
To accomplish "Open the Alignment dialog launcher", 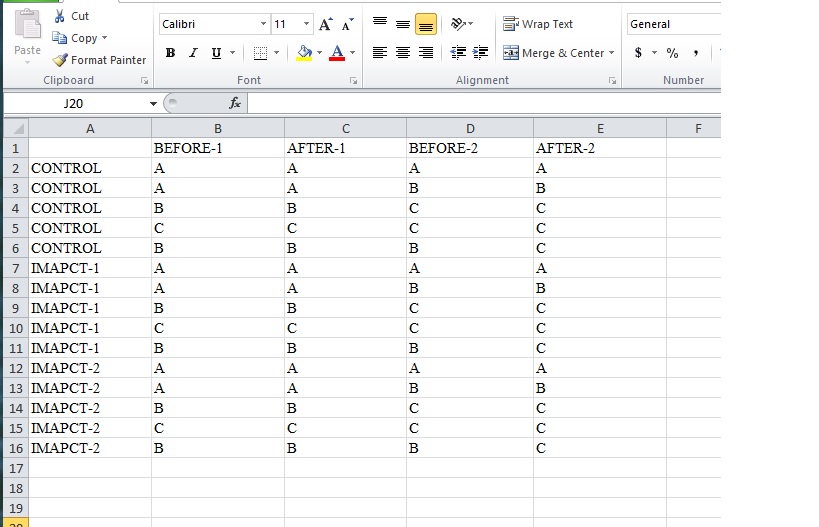I will pos(612,81).
